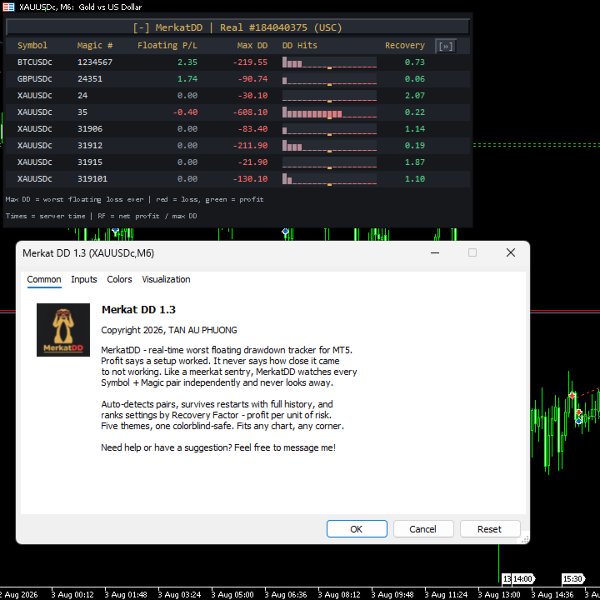Screen dimensions: 600x600
Task: Click recovery value 1.87
Action: [415, 162]
